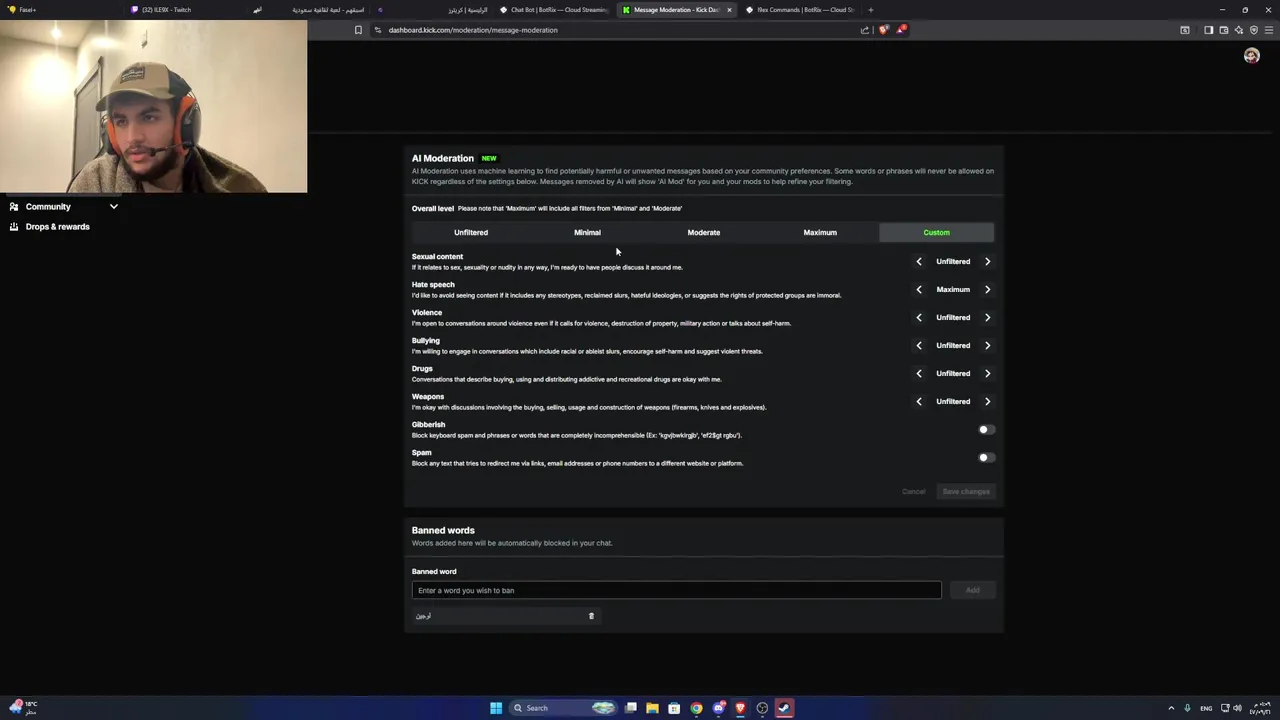Click the 'AI Moderation' heading
The height and width of the screenshot is (720, 1280).
[442, 158]
